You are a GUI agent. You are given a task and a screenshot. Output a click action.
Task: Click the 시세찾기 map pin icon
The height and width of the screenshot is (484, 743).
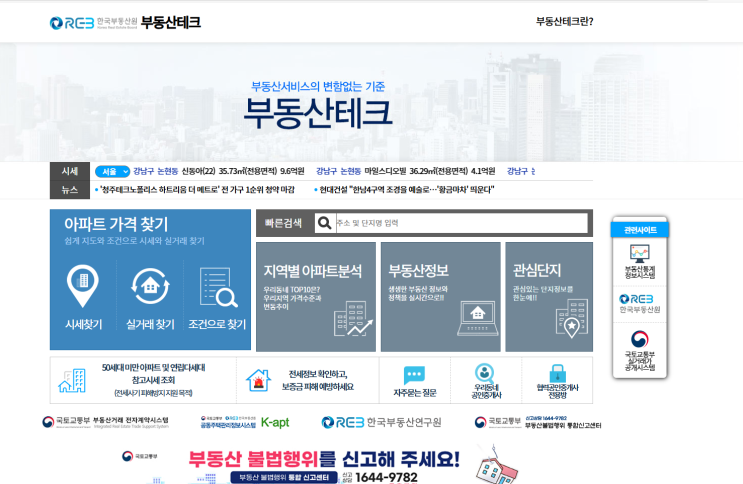click(x=83, y=285)
